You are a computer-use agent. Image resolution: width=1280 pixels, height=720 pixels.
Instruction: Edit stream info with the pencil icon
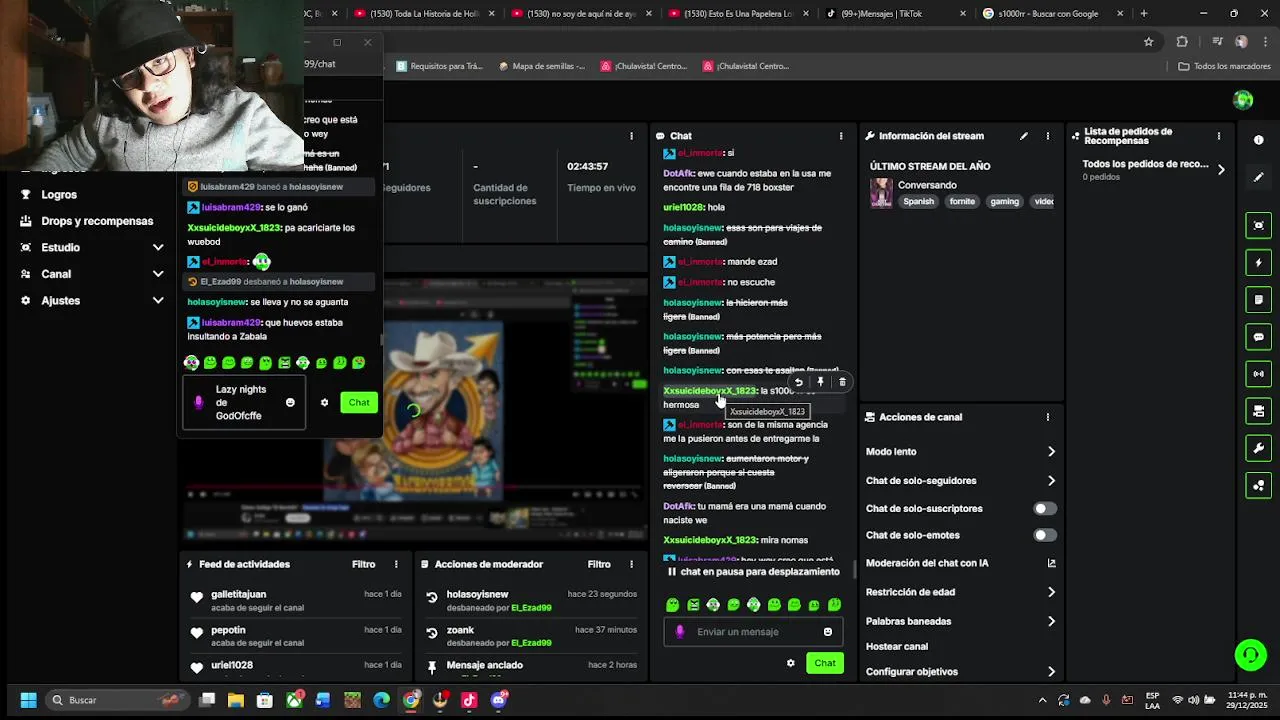tap(1023, 136)
